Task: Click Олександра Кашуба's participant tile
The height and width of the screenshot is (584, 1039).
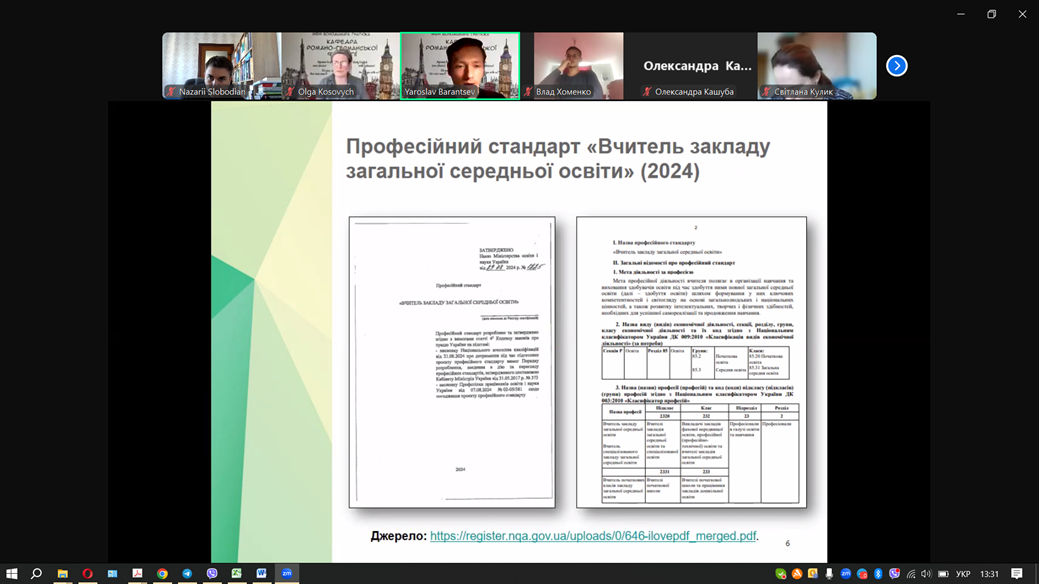Action: click(697, 66)
